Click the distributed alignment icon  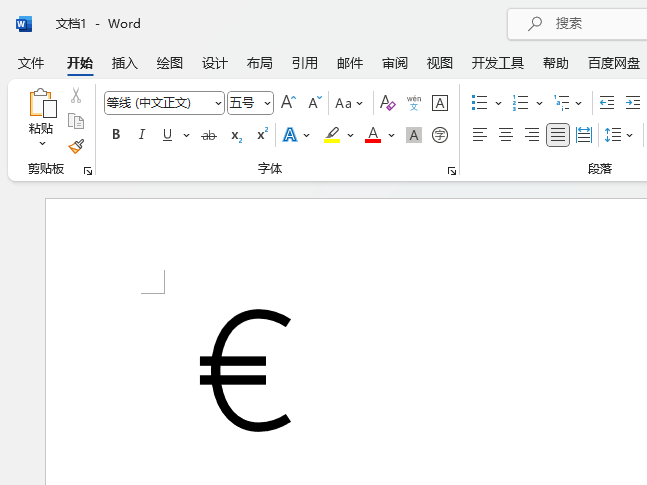(x=584, y=135)
